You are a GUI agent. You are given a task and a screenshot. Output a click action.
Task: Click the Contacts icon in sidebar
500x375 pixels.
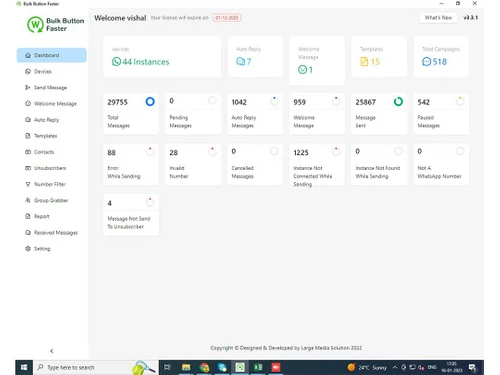28,152
